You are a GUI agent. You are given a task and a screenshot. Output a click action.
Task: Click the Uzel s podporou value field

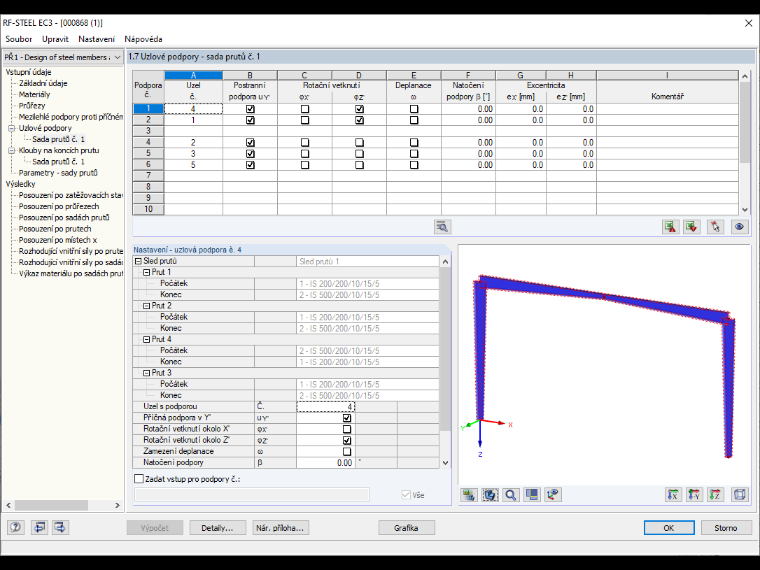(x=325, y=407)
